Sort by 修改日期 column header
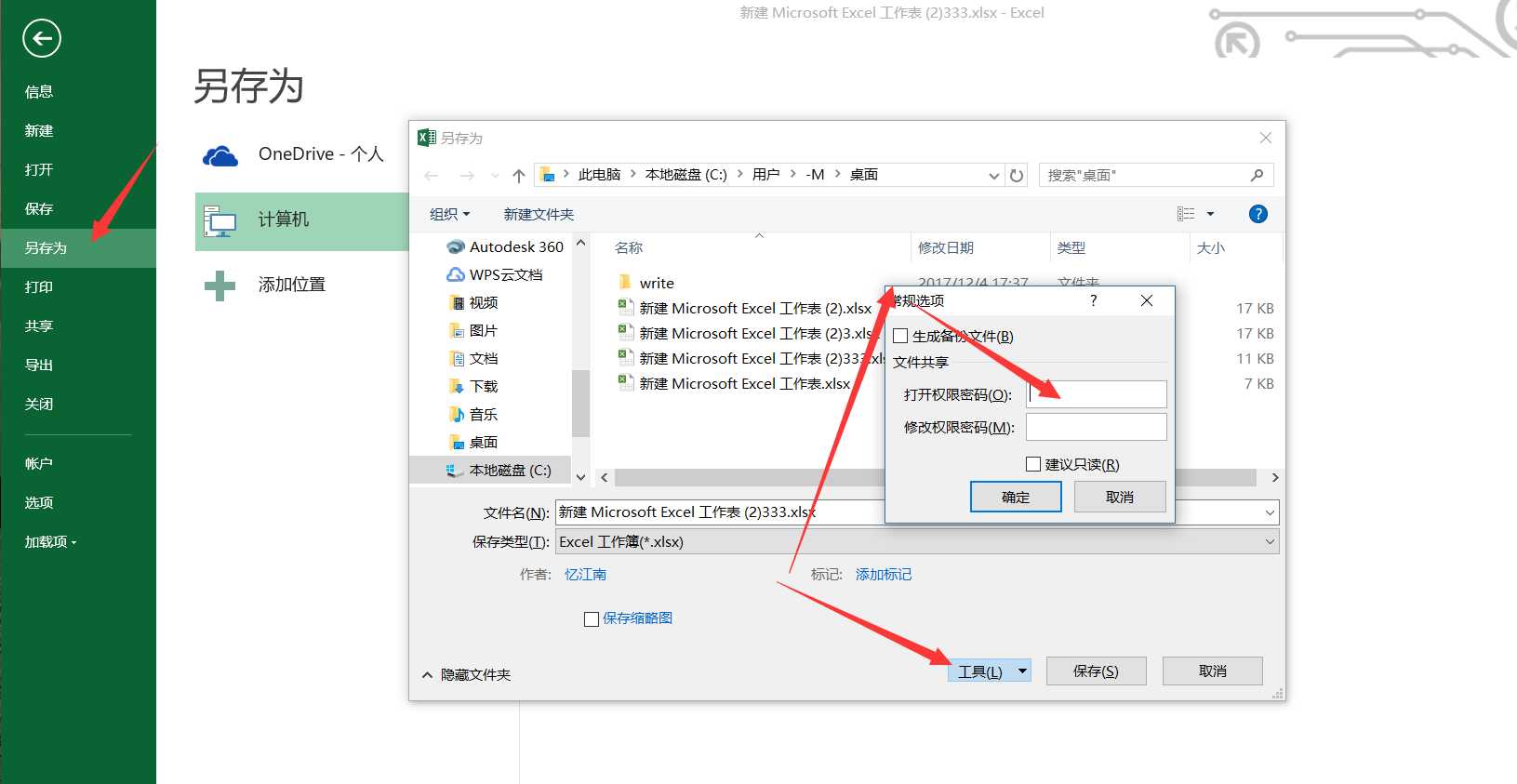Viewport: 1517px width, 784px height. pyautogui.click(x=945, y=247)
